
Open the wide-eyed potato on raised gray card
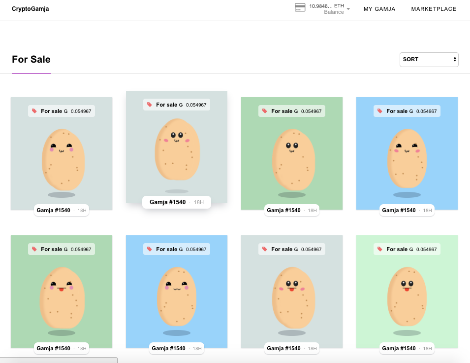pyautogui.click(x=177, y=149)
